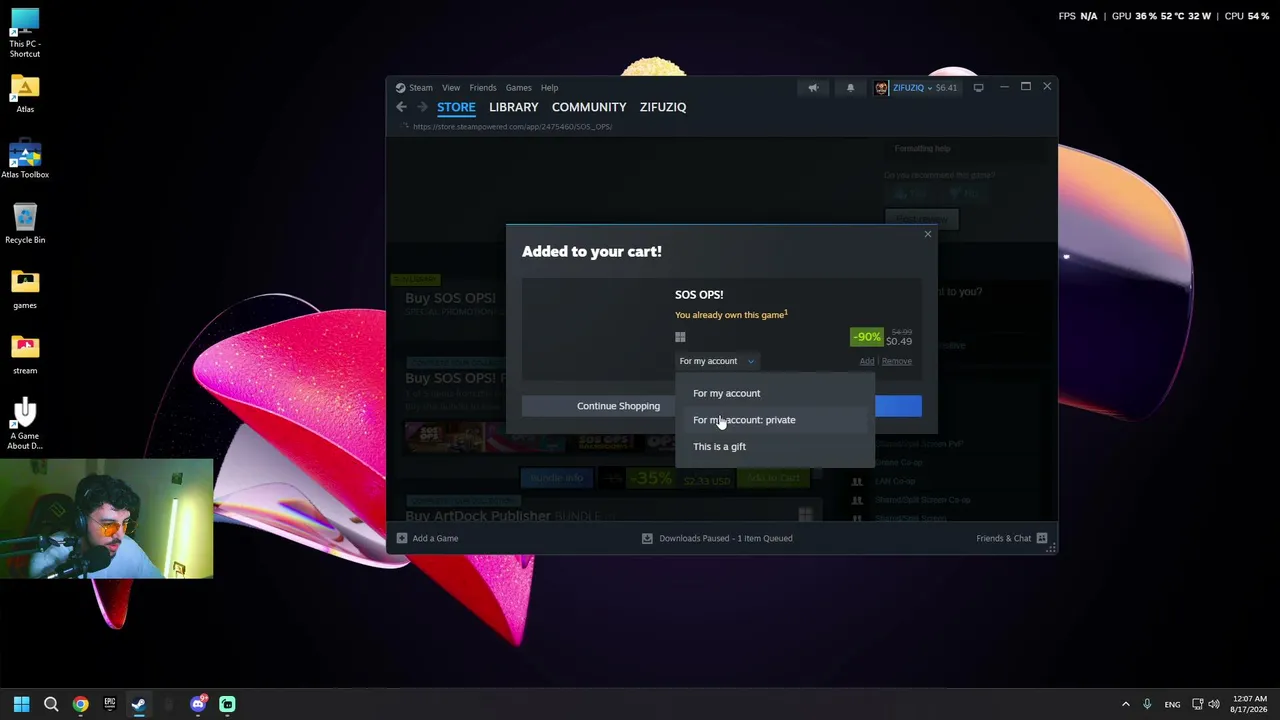Switch to the LIBRARY tab

click(514, 107)
